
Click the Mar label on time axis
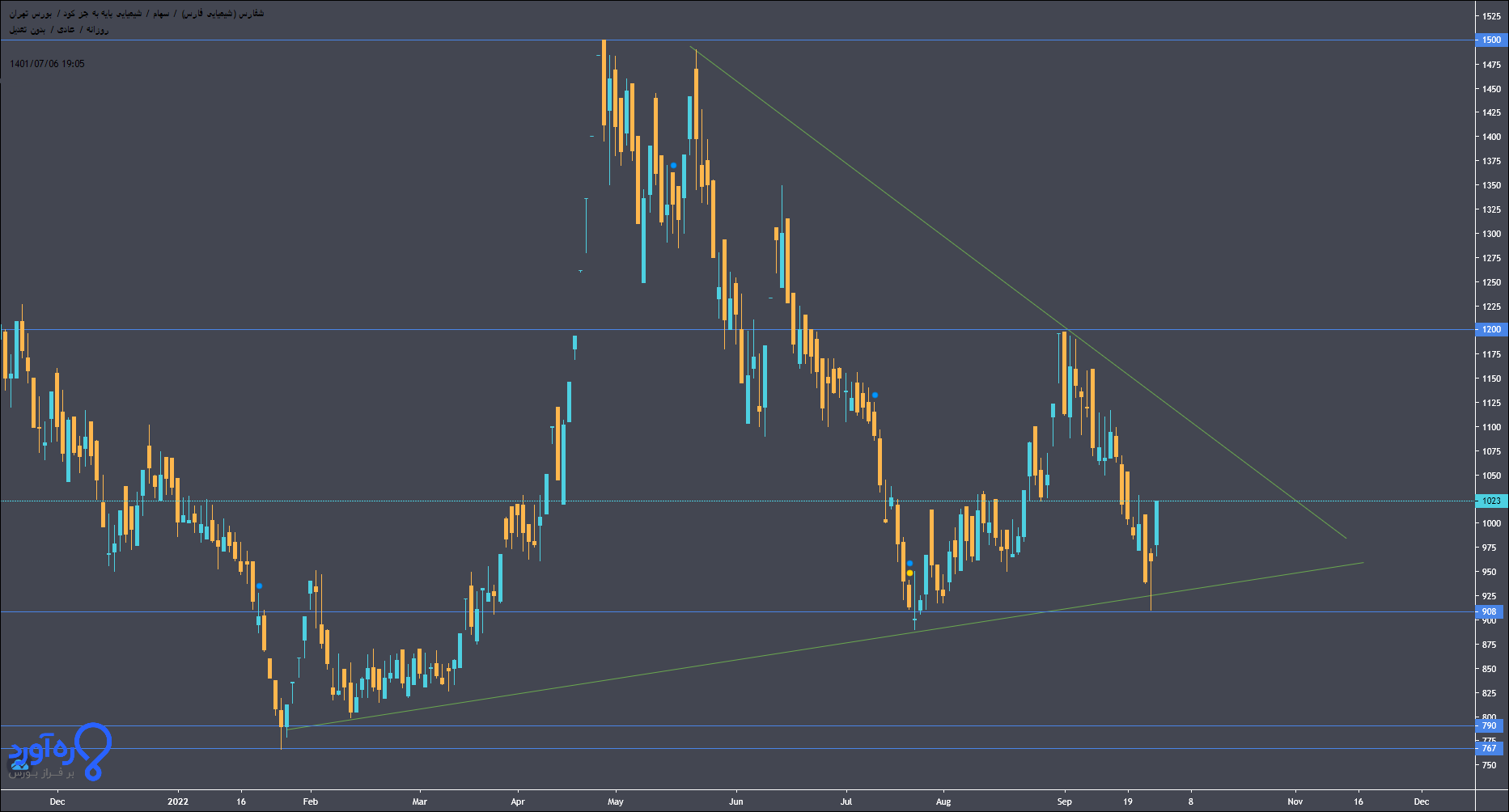419,801
